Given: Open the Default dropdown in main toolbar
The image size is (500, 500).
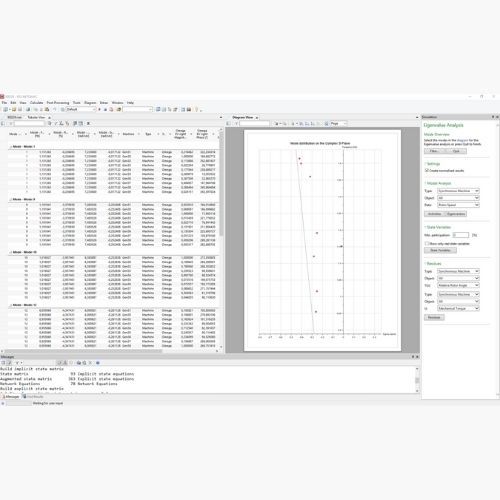Looking at the screenshot, I should point(81,109).
